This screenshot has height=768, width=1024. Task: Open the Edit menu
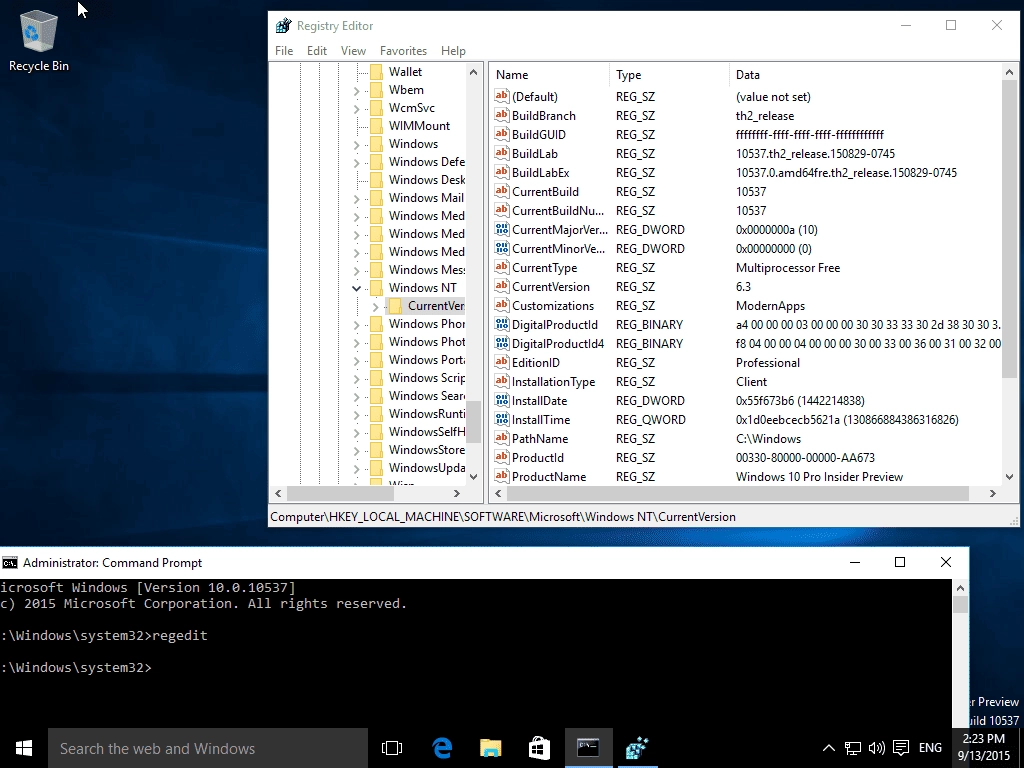click(x=317, y=50)
